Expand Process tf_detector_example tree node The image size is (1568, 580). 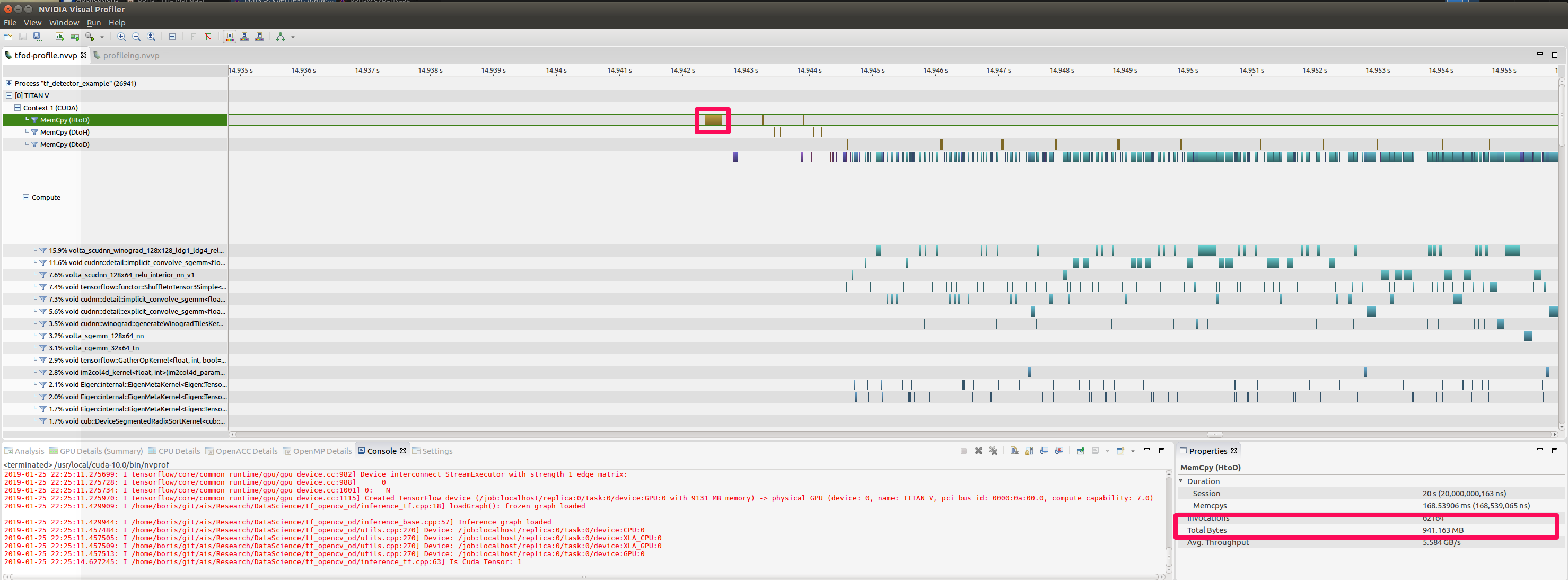[8, 83]
